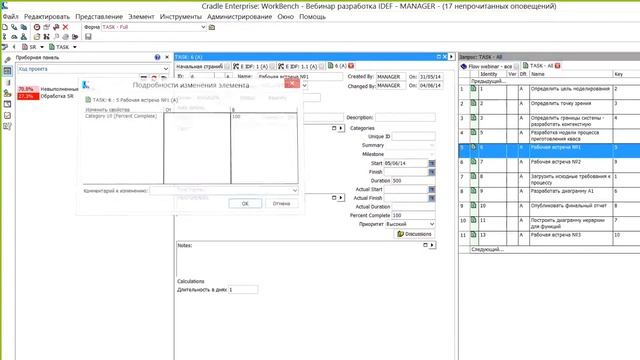Click the Percent Complete input field
The image size is (640, 360).
[x=413, y=215]
